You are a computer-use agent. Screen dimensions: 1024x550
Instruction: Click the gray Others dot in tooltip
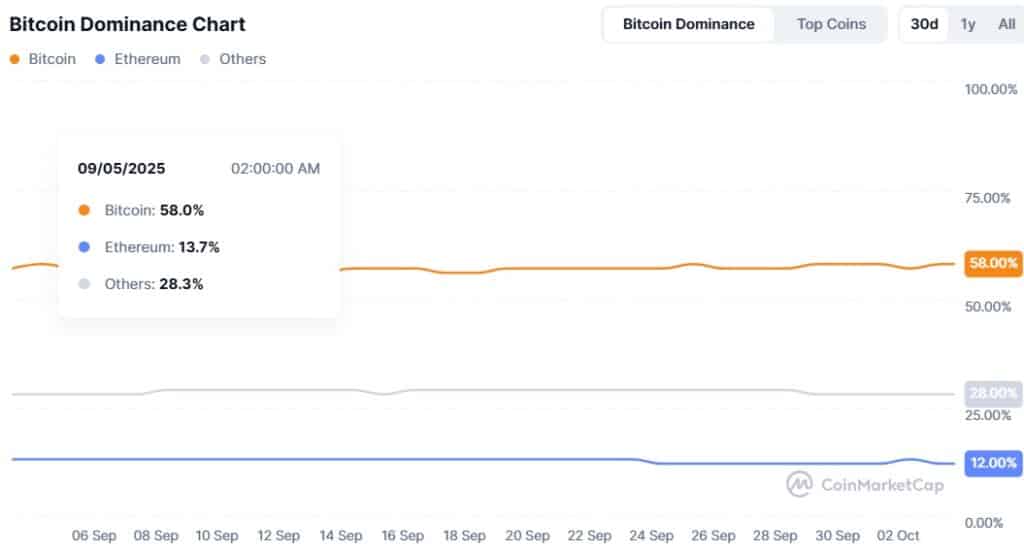point(84,284)
